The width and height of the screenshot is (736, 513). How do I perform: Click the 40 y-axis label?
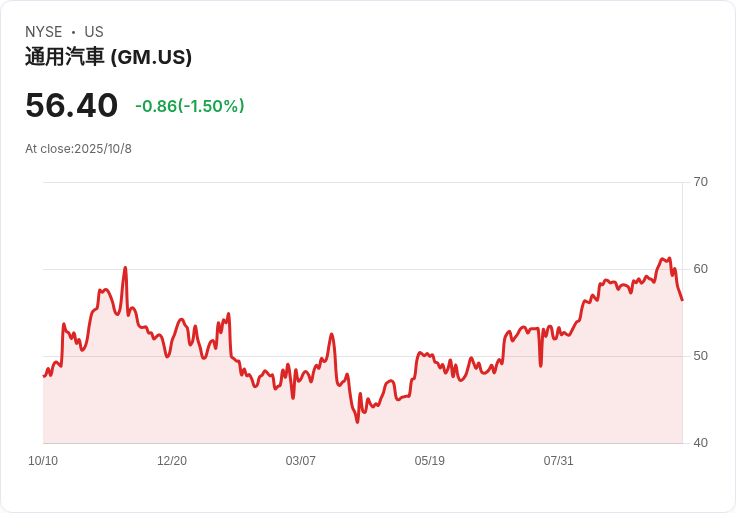tap(700, 443)
